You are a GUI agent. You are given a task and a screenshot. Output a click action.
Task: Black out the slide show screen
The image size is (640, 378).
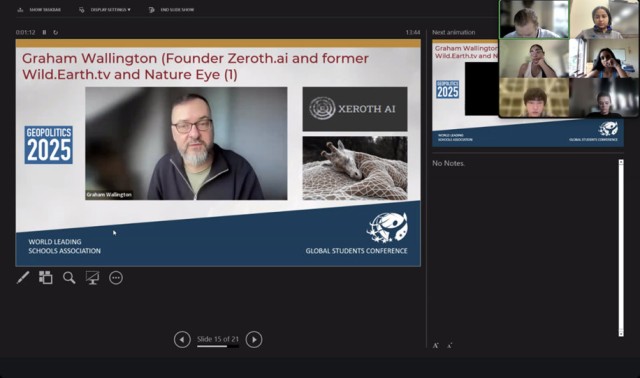click(x=92, y=278)
